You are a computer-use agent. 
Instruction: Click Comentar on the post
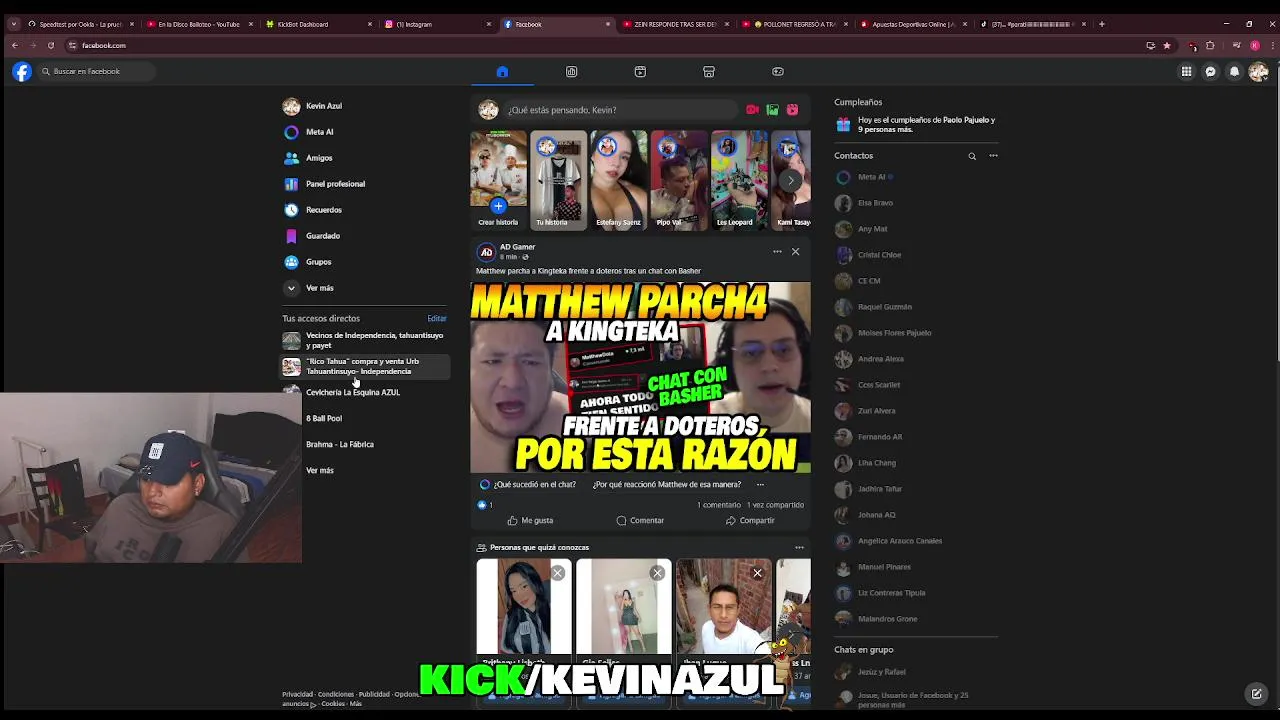pyautogui.click(x=640, y=521)
